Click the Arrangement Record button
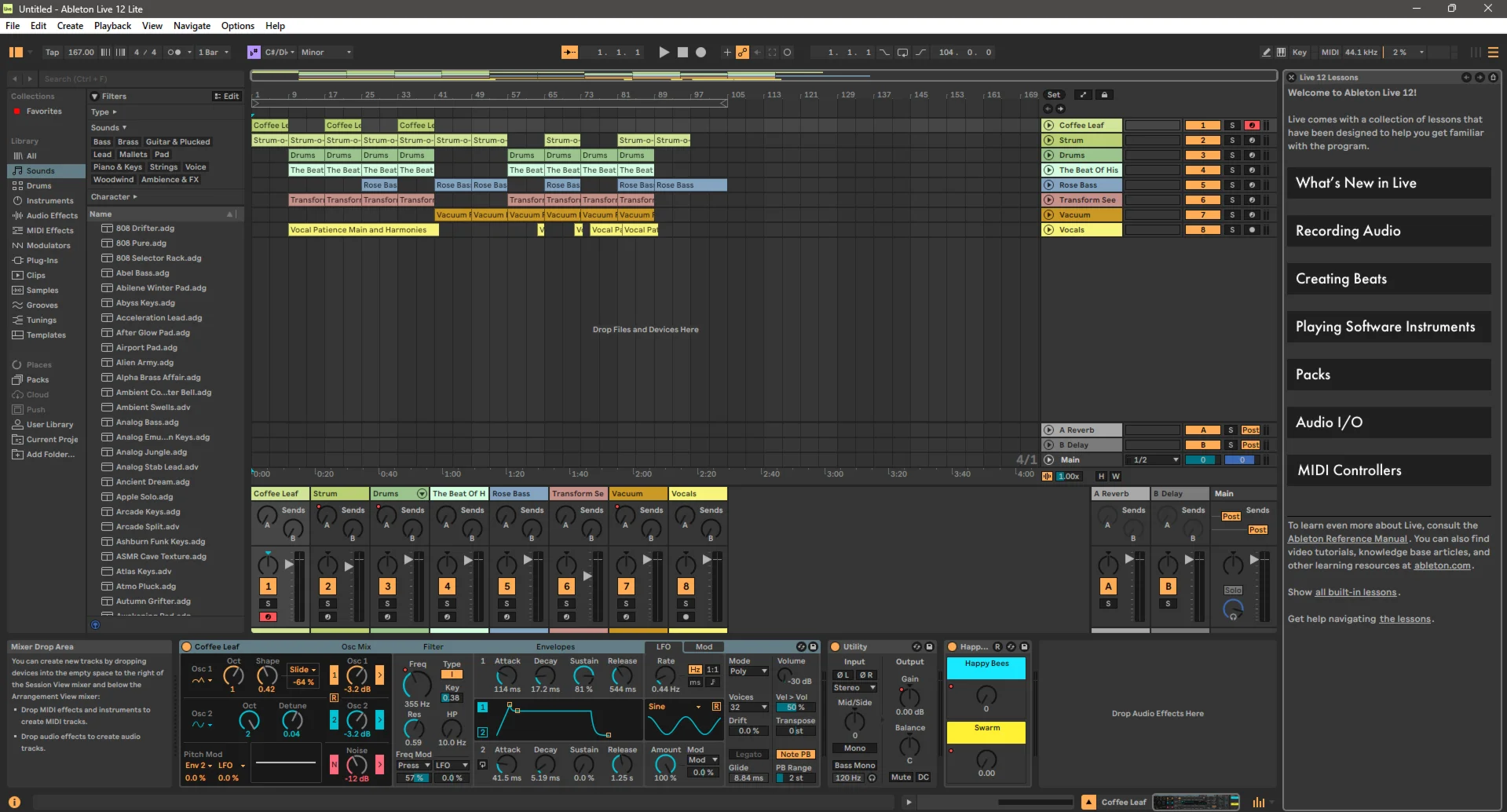Viewport: 1507px width, 812px height. tap(700, 53)
